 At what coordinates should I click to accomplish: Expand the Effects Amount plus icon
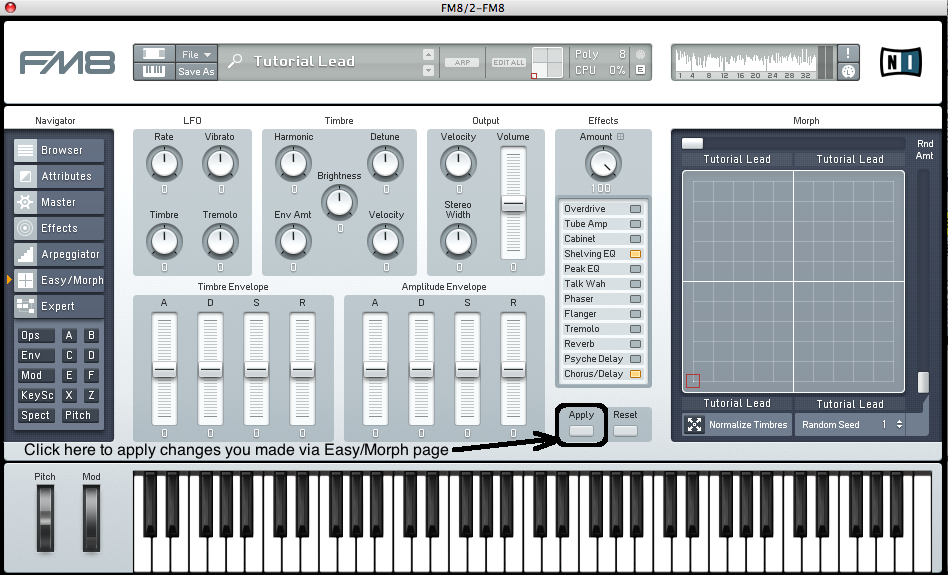[x=620, y=137]
